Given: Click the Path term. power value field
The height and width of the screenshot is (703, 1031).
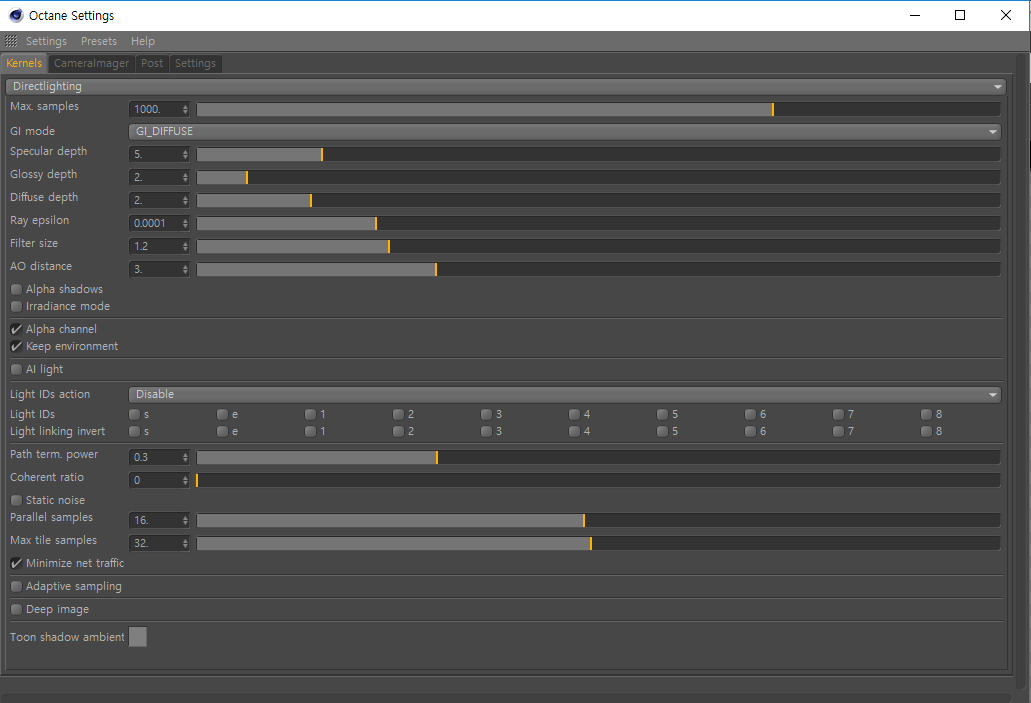Looking at the screenshot, I should (155, 458).
